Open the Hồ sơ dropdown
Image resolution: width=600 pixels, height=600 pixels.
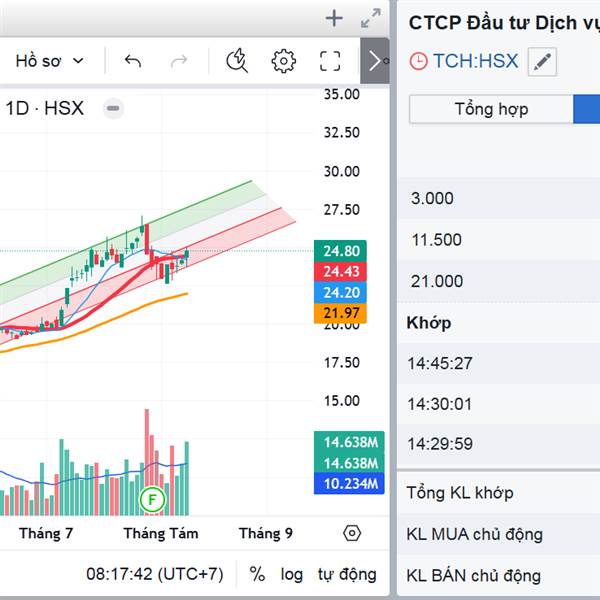click(50, 61)
